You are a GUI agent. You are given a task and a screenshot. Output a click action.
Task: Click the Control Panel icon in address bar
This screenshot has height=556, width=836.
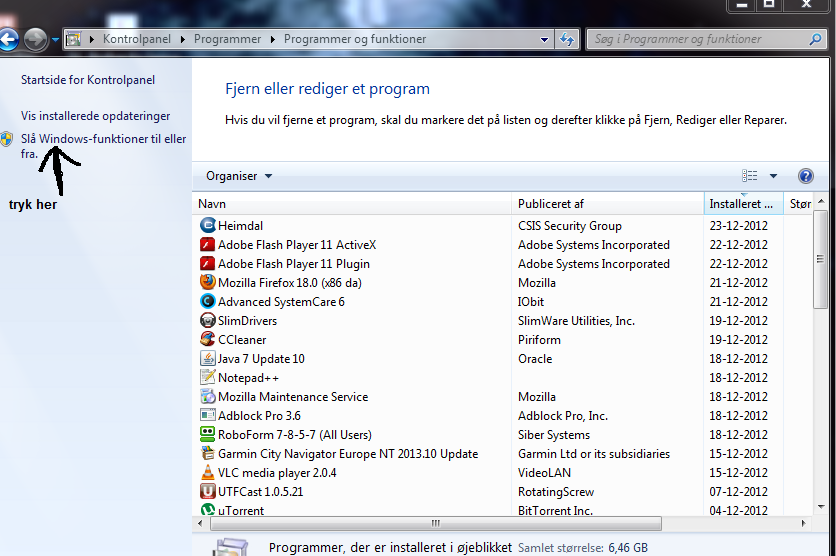[74, 39]
